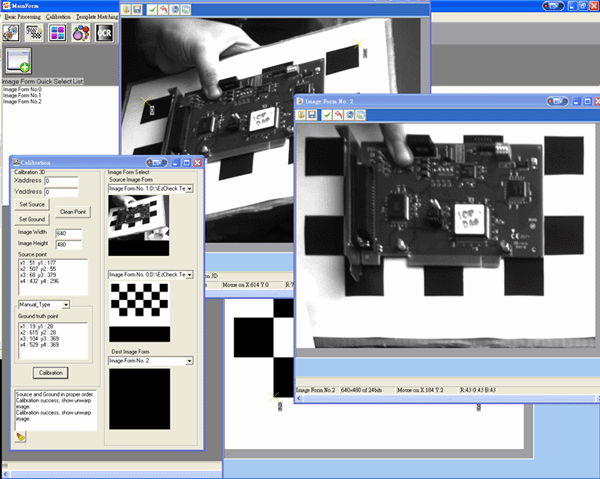Click source point row x4 : 432 y4 : 296
The image size is (600, 479).
pos(39,281)
